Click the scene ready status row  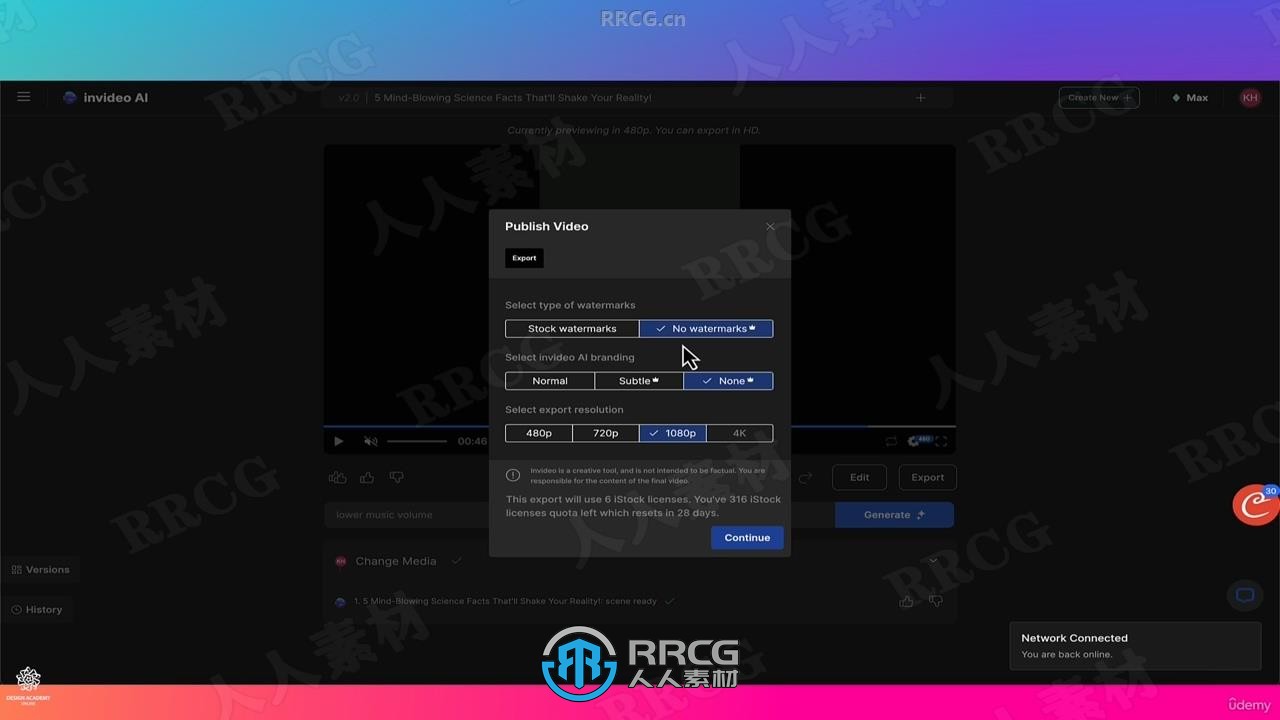click(506, 602)
